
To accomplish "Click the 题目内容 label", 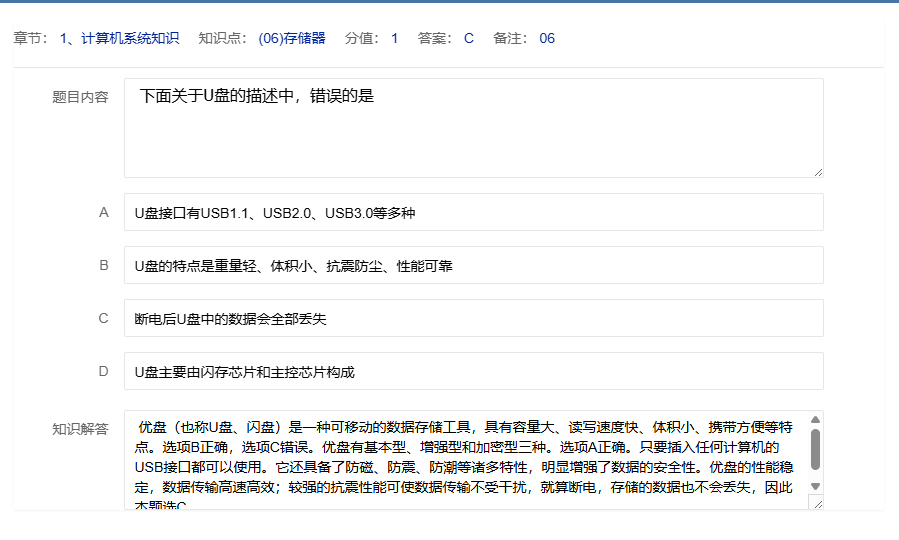I will (x=80, y=97).
